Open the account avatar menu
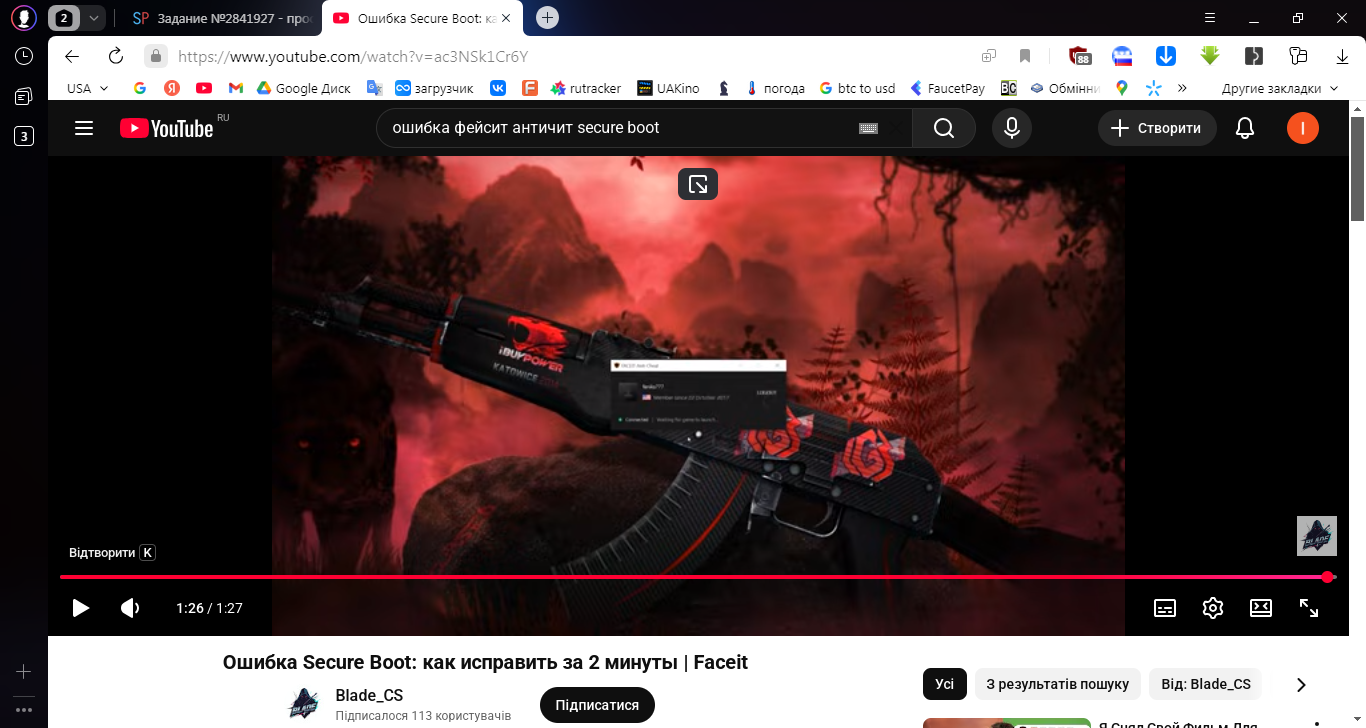 [x=1303, y=128]
